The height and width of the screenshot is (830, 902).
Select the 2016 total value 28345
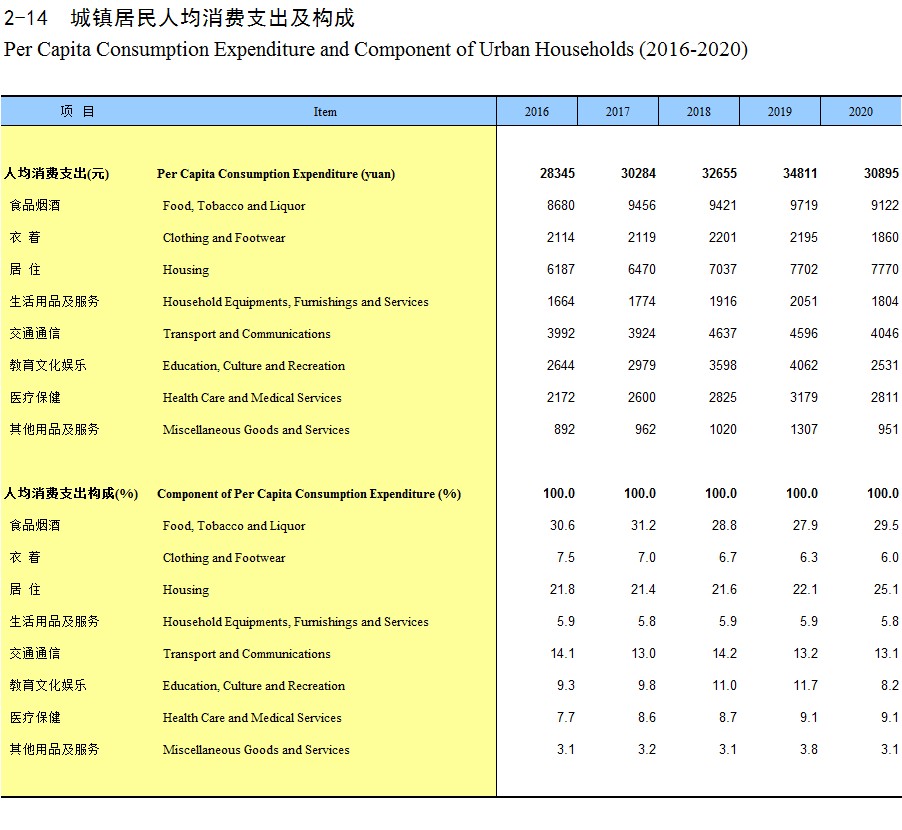(x=557, y=174)
